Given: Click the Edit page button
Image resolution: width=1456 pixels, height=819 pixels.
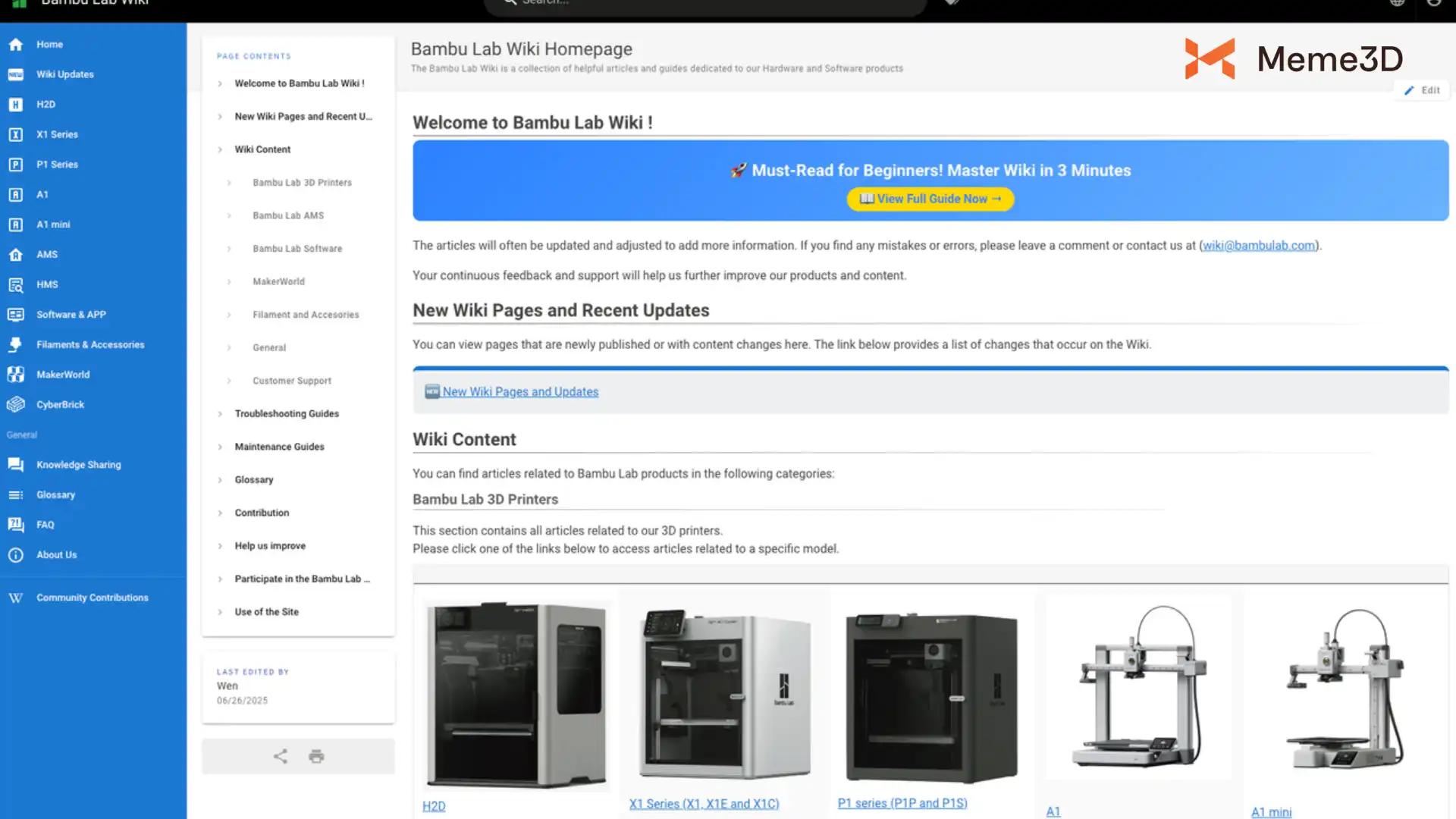Looking at the screenshot, I should [1422, 90].
